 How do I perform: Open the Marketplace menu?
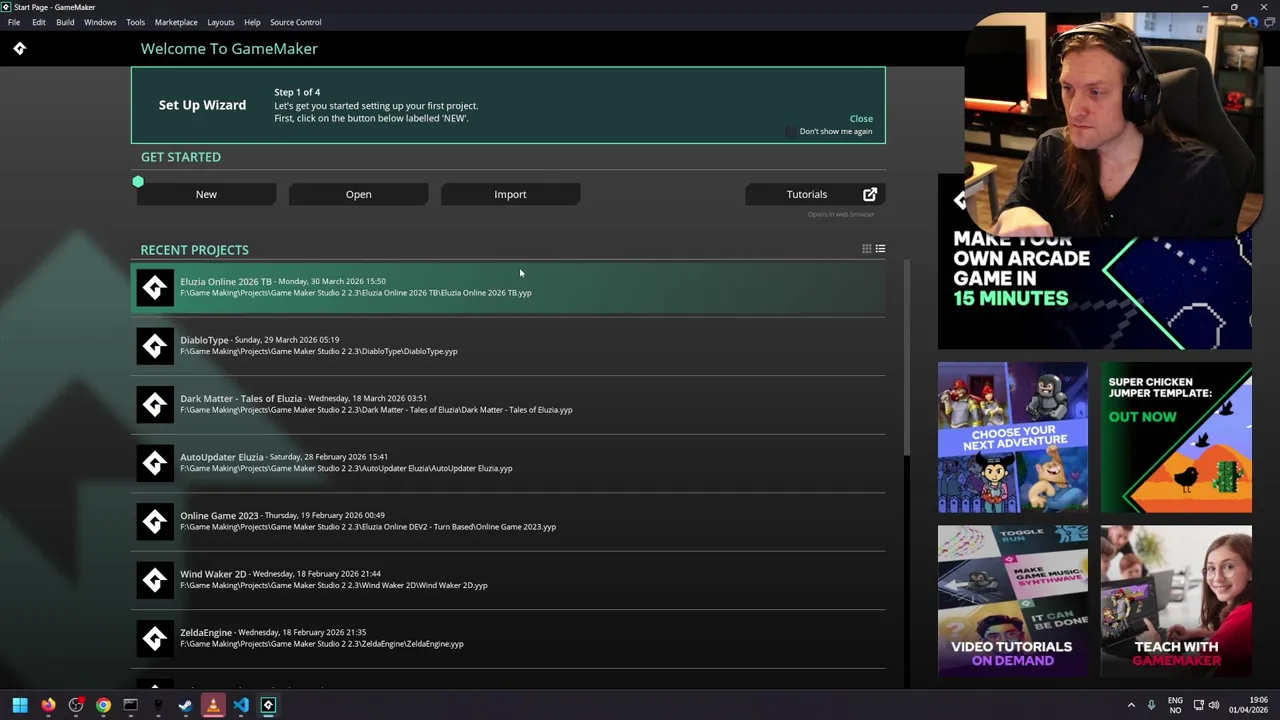176,22
